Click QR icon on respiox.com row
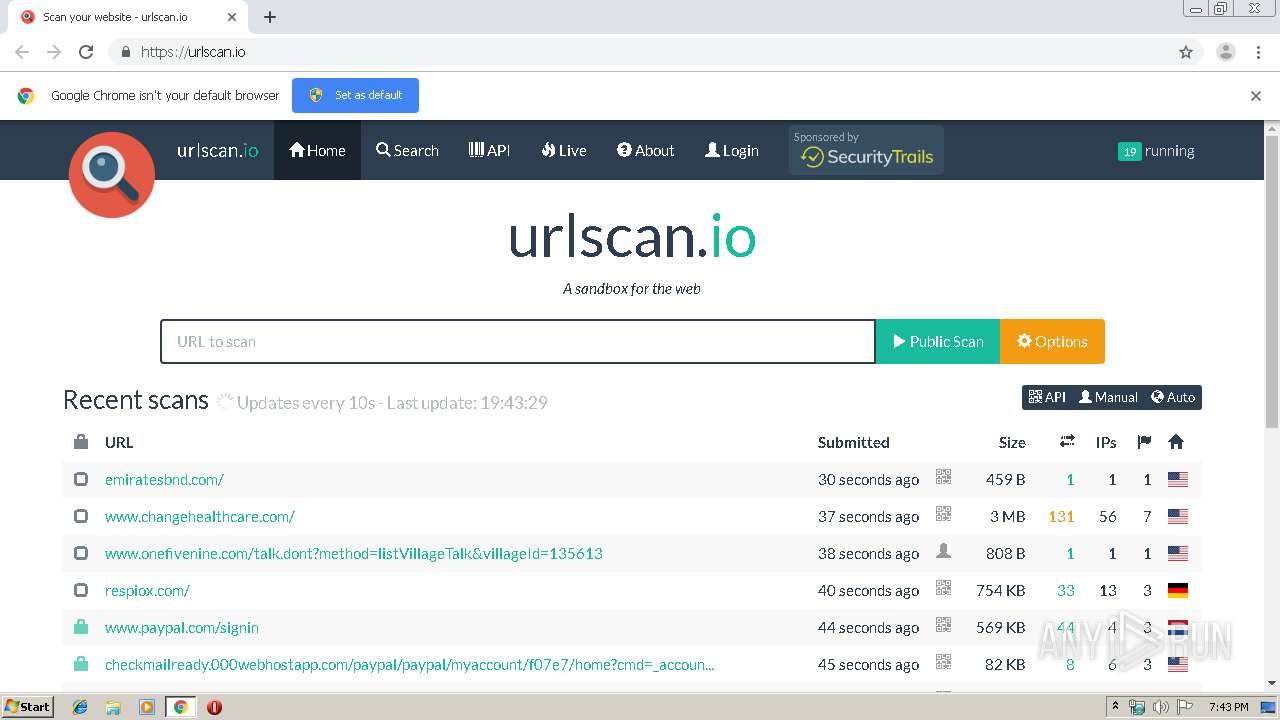Screen dimensions: 1280x720 coord(943,589)
